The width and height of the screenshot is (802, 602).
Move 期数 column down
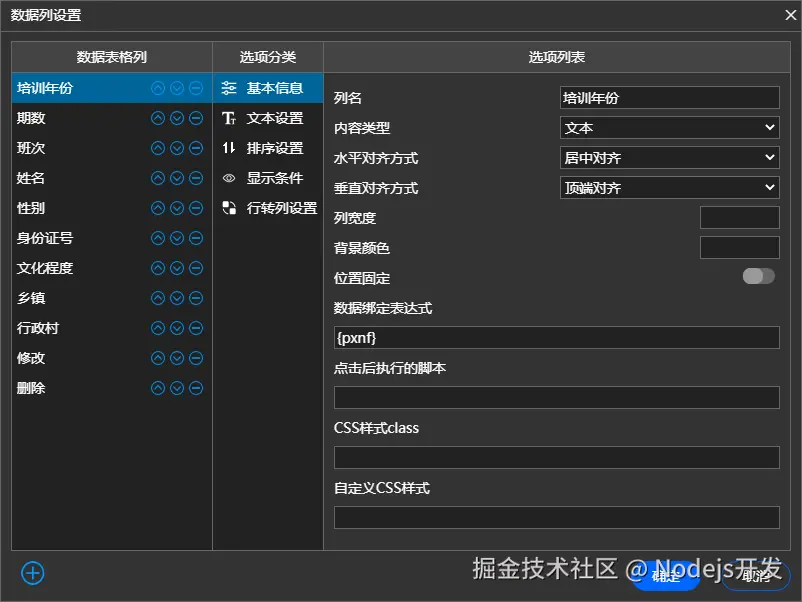(x=178, y=117)
